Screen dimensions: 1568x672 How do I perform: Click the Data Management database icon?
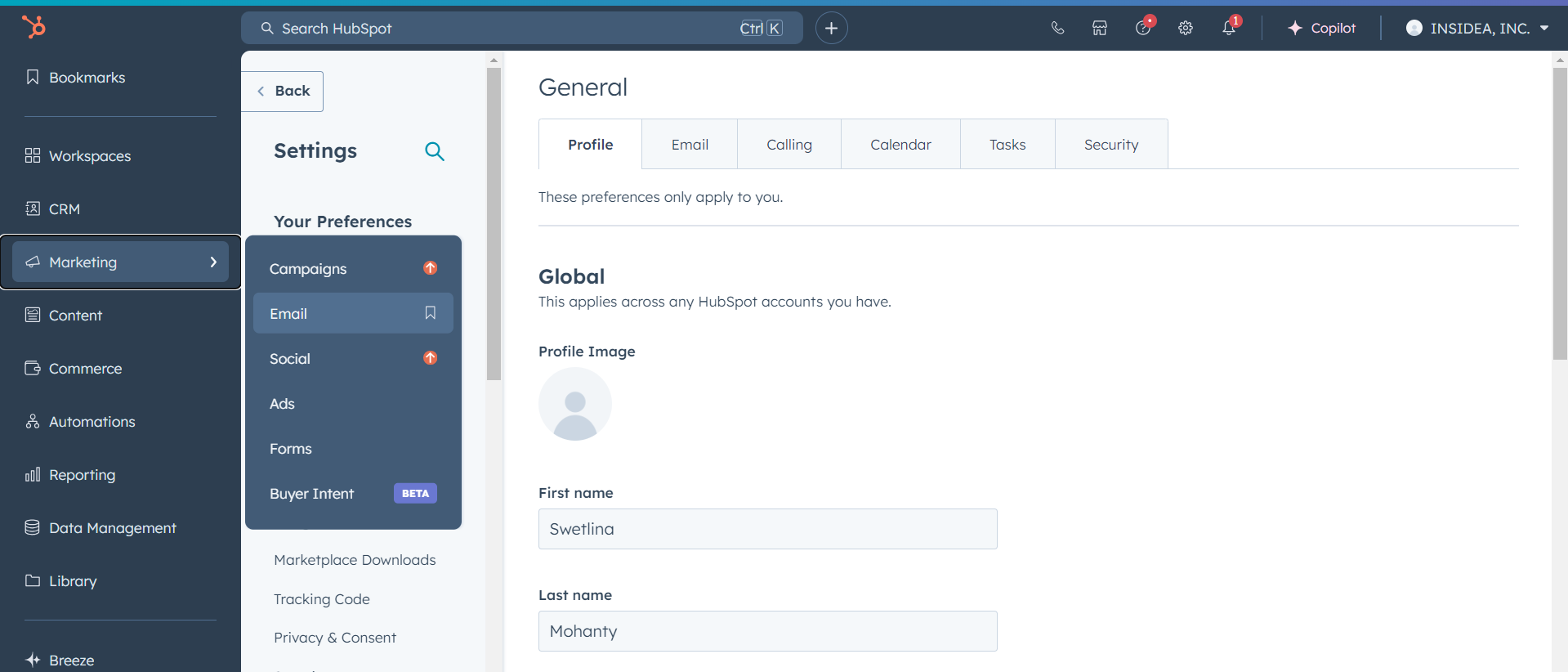click(x=33, y=527)
